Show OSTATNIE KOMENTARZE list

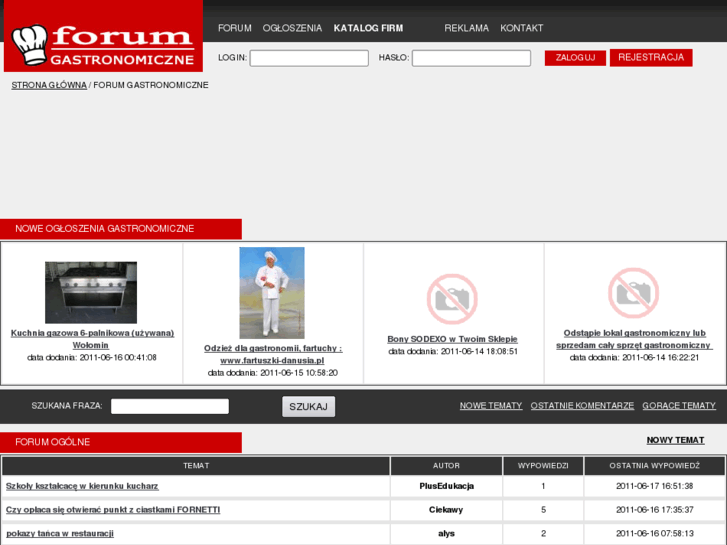pyautogui.click(x=582, y=406)
